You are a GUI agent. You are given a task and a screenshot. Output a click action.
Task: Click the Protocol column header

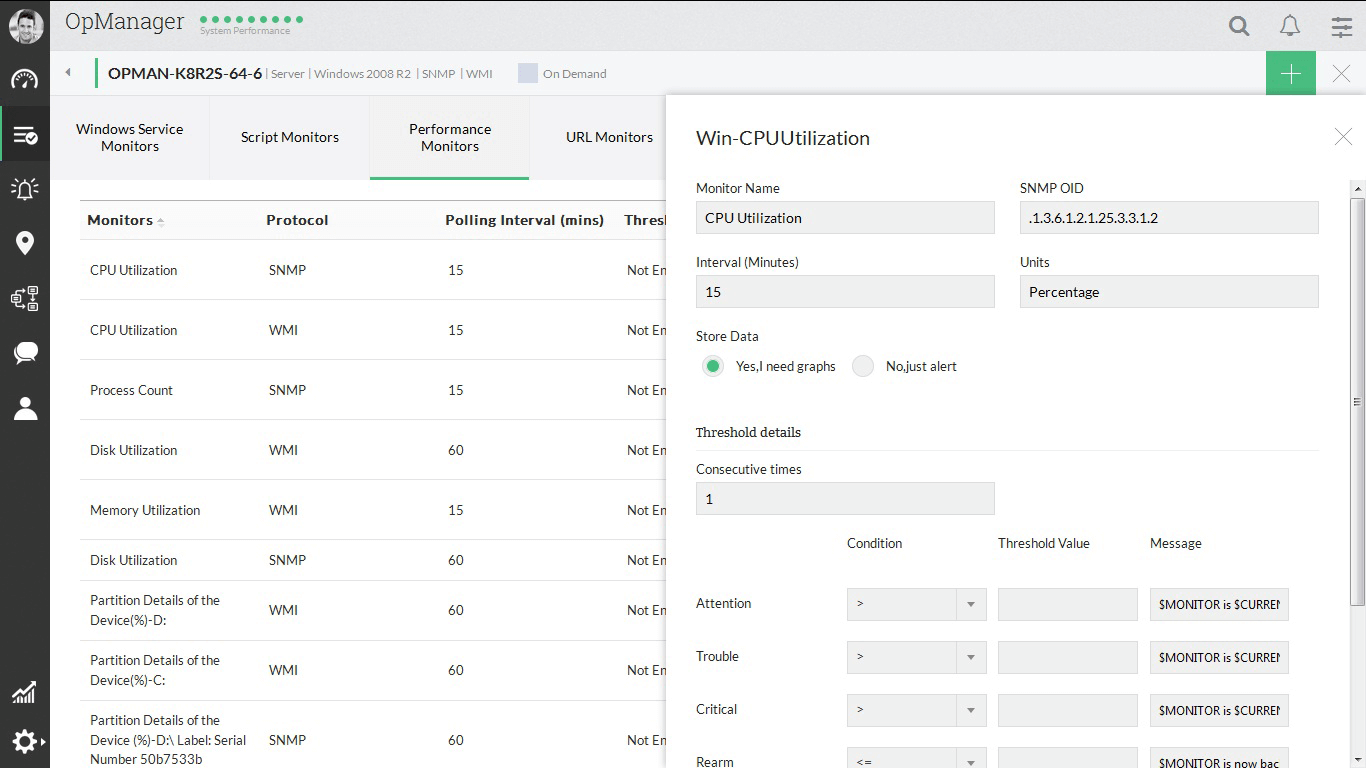[x=297, y=220]
